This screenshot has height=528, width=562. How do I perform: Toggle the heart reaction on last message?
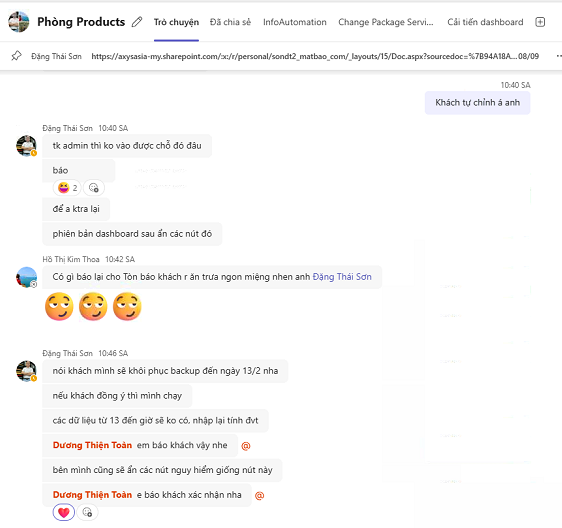(x=64, y=512)
